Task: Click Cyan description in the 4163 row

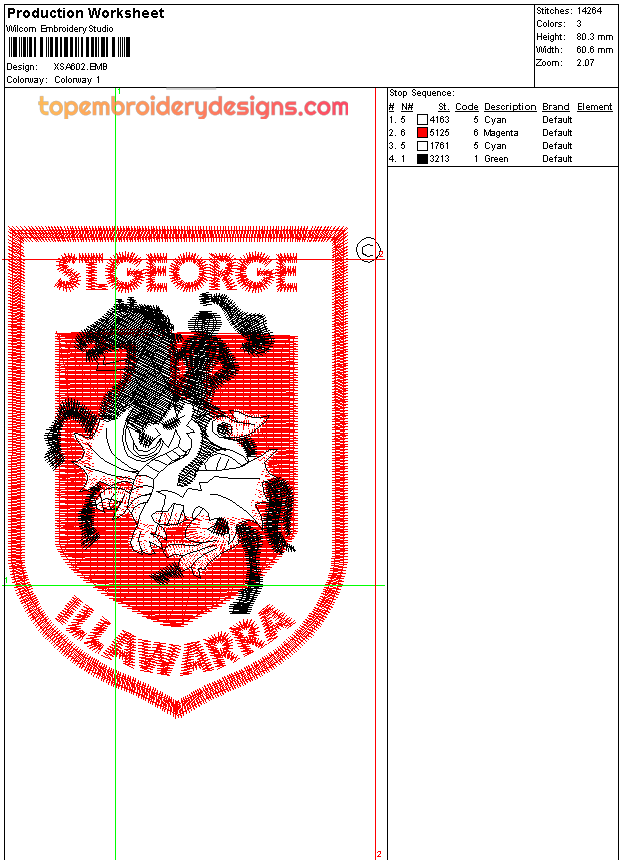Action: (495, 120)
